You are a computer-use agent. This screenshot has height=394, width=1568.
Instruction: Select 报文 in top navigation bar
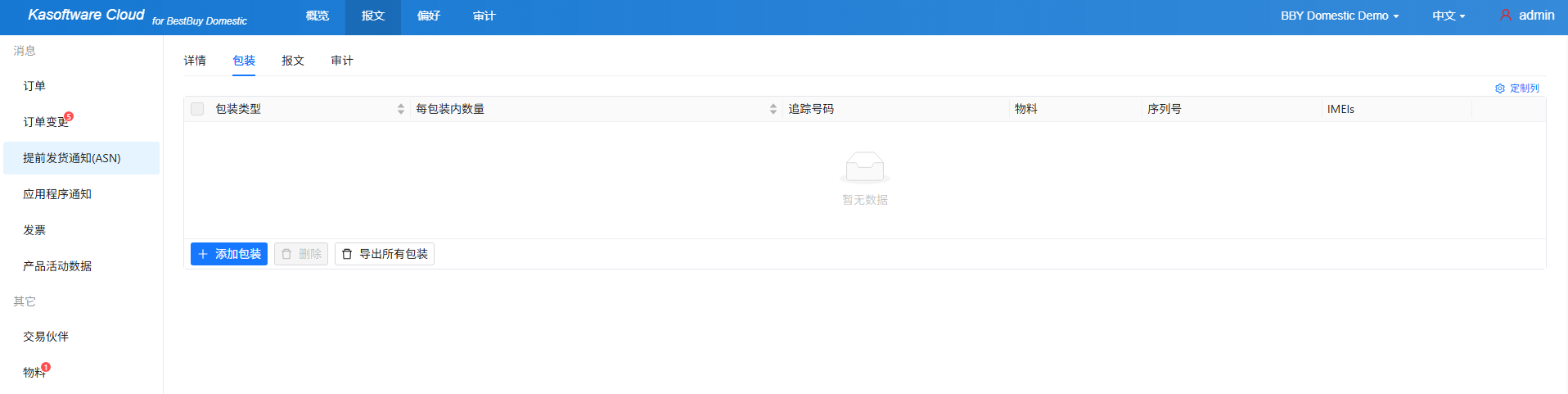point(373,16)
